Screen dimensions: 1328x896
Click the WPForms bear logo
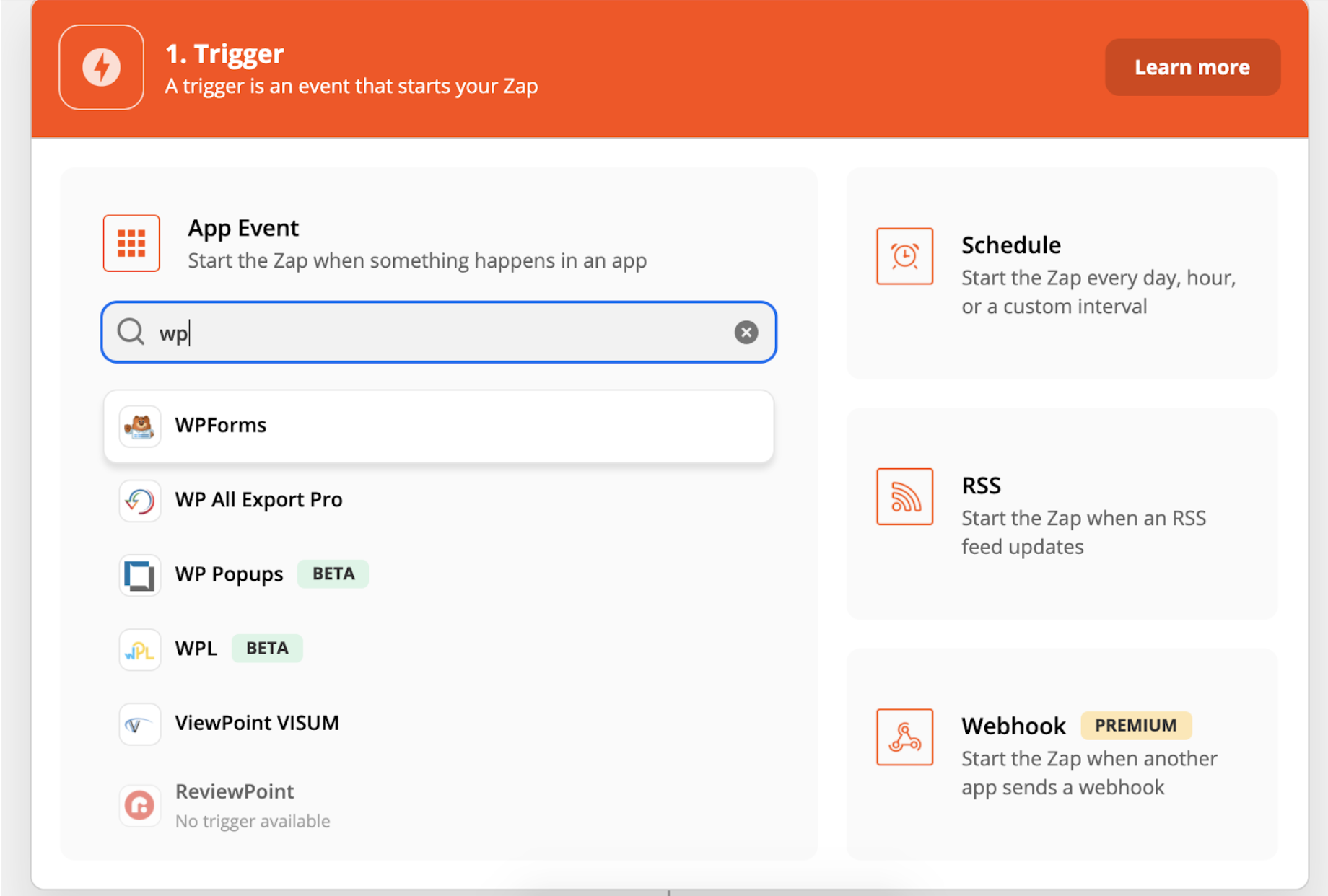pyautogui.click(x=140, y=426)
